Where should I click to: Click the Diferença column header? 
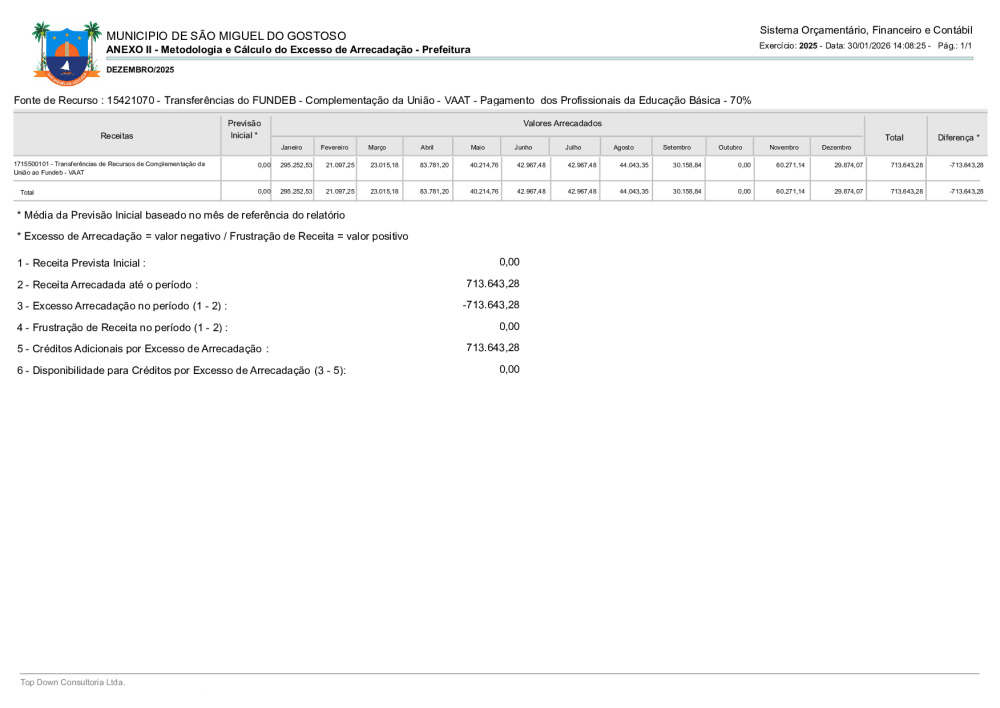[957, 136]
